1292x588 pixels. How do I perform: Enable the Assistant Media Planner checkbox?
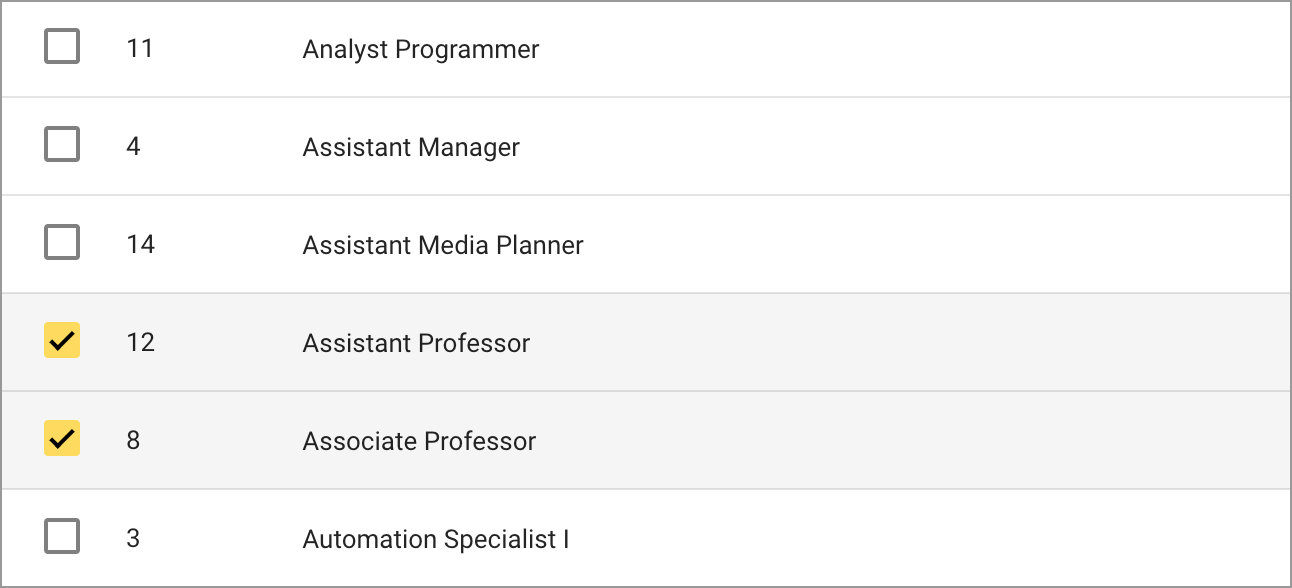[62, 243]
